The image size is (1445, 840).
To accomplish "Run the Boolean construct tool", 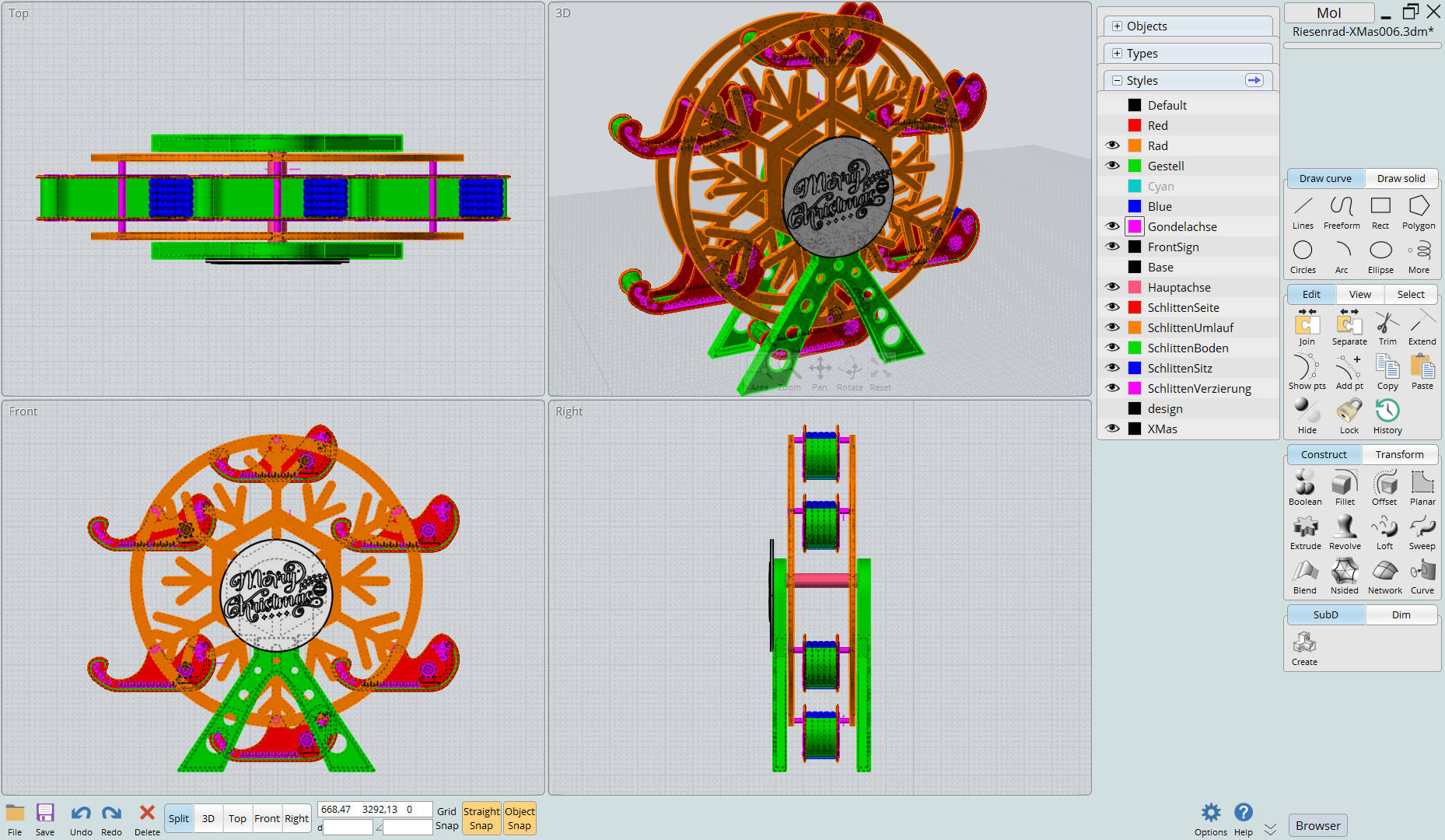I will pyautogui.click(x=1305, y=488).
